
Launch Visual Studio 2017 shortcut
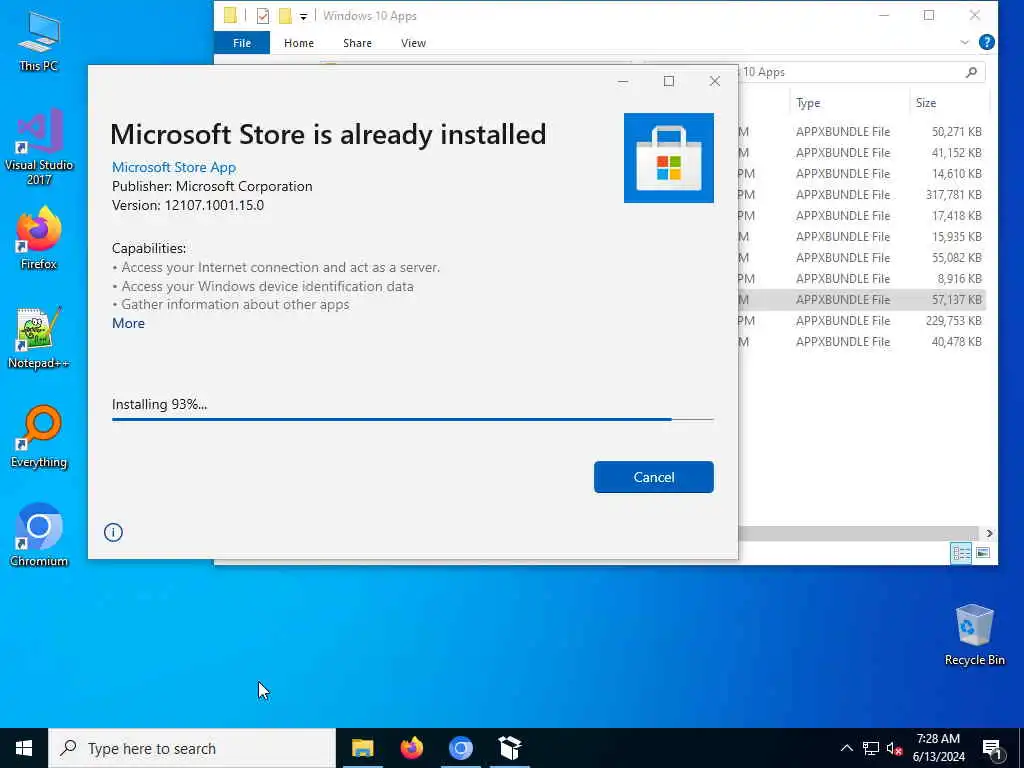pos(39,148)
